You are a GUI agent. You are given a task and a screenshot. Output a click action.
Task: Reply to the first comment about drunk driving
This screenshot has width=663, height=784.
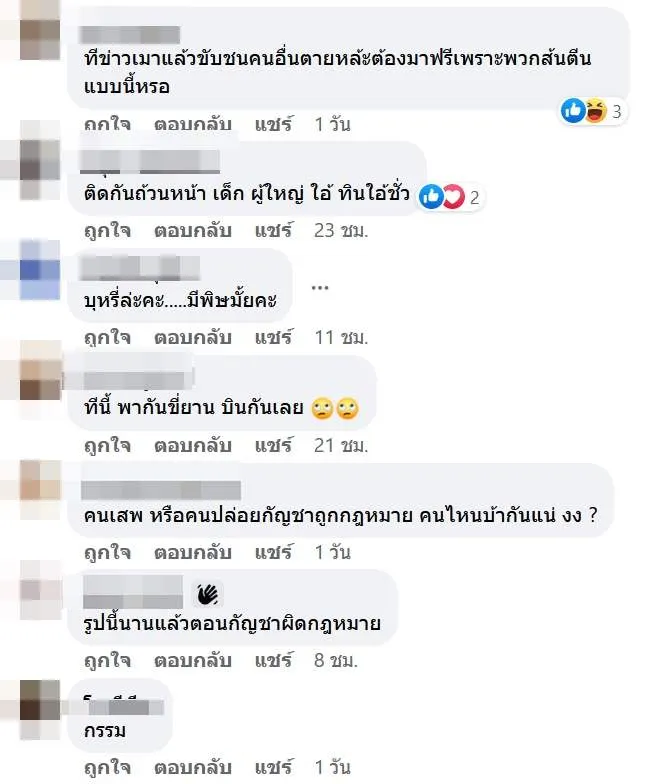[x=192, y=124]
